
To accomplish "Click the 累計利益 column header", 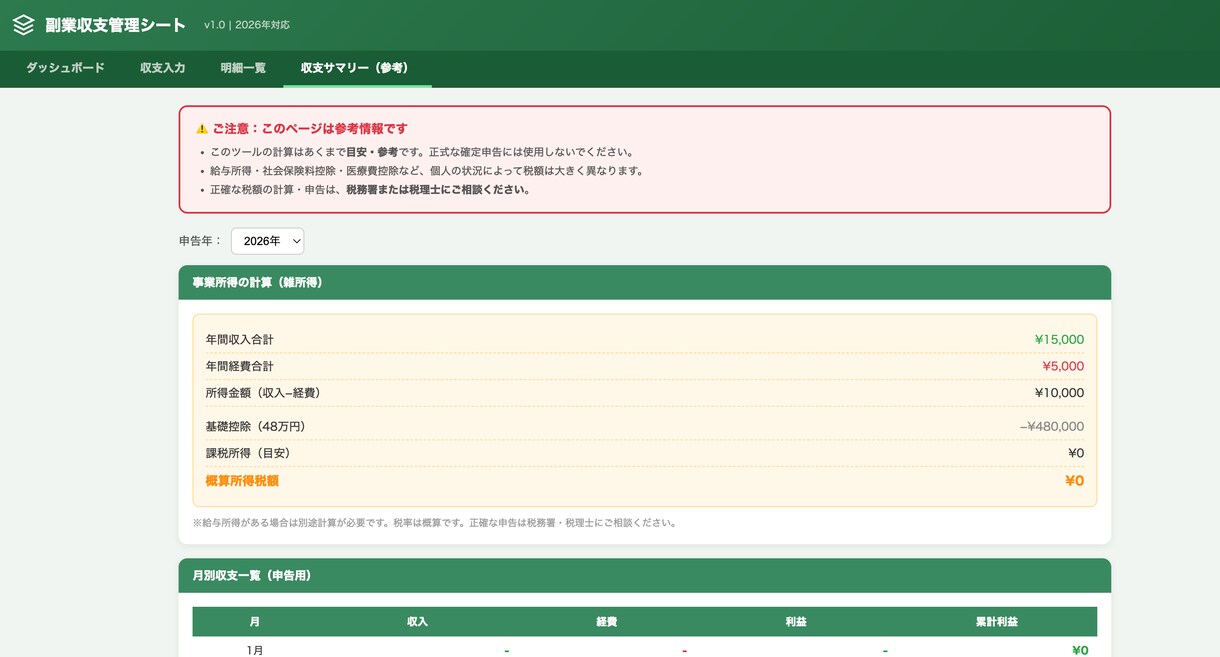I will 997,622.
